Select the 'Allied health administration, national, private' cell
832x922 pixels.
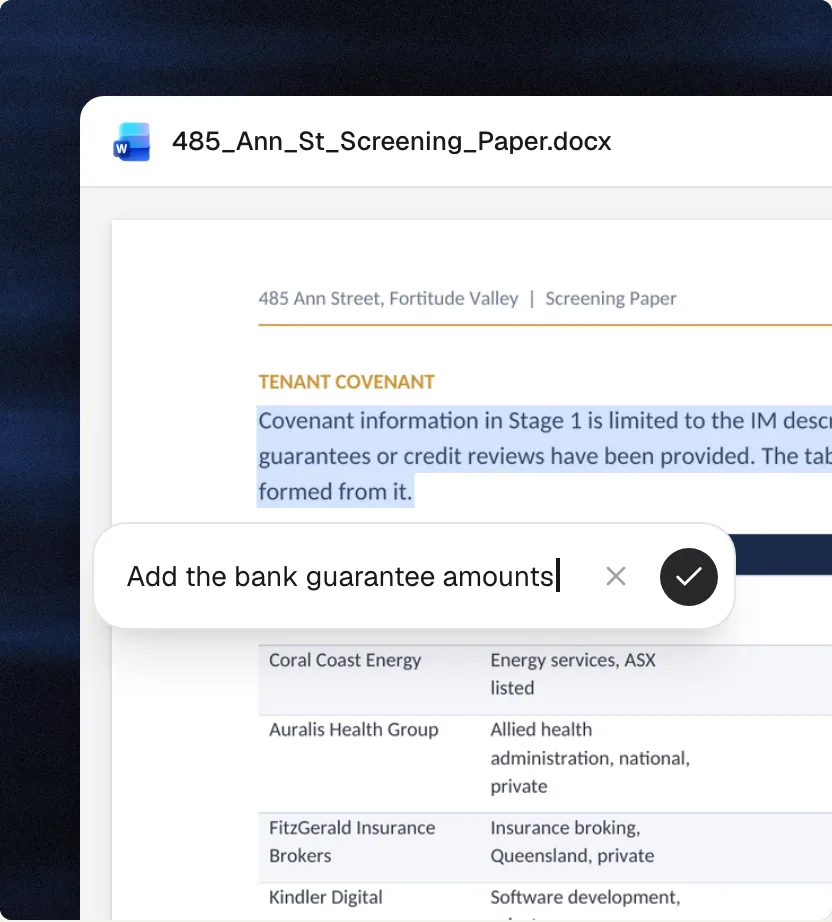pos(590,758)
